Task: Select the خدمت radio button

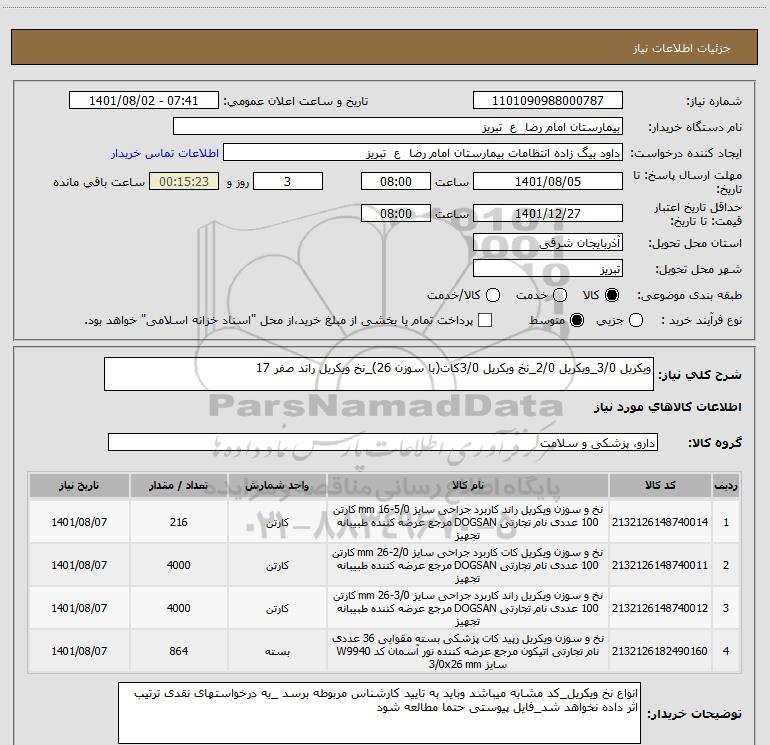Action: click(560, 295)
